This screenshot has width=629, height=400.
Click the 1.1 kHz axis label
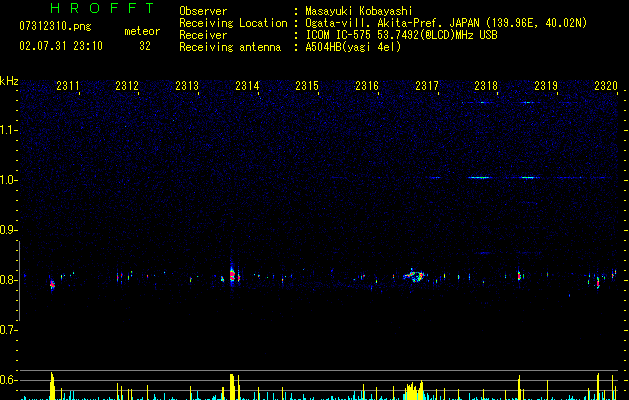click(9, 130)
